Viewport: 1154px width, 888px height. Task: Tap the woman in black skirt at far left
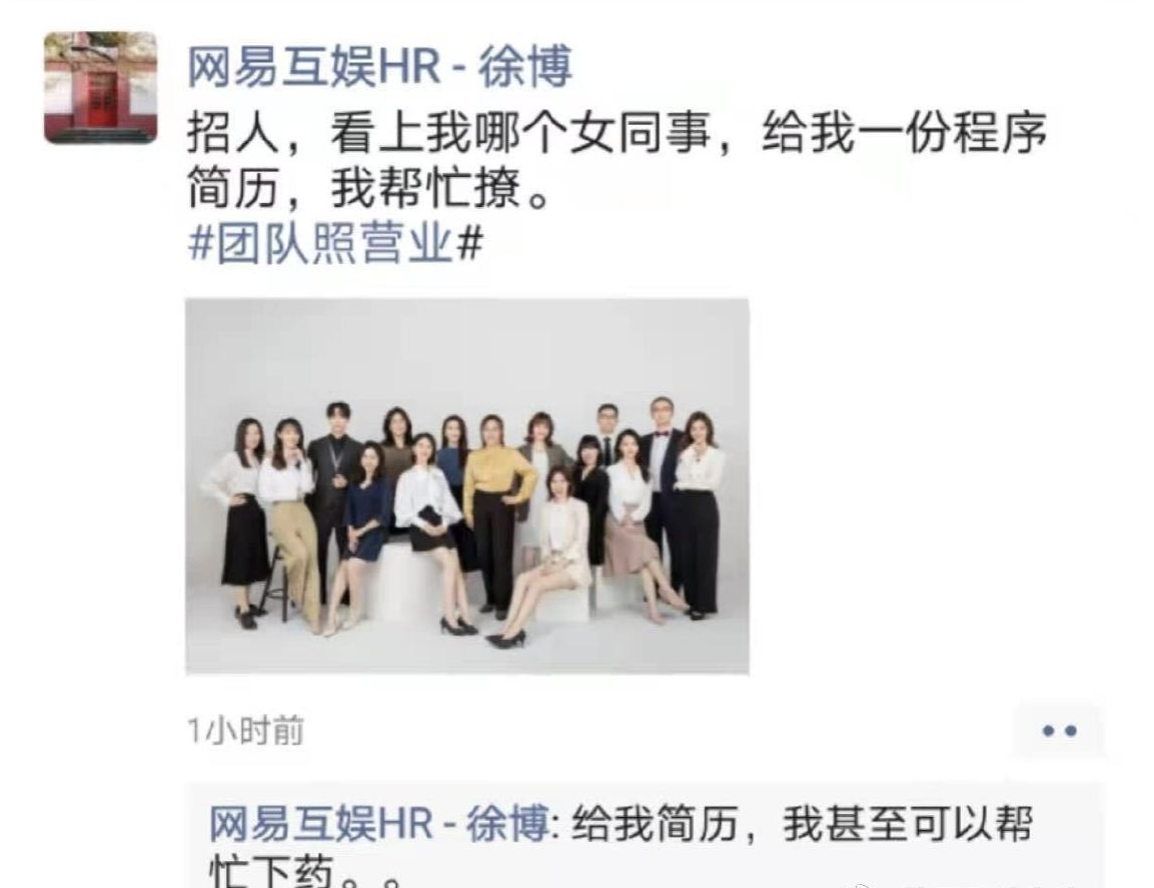coord(237,515)
